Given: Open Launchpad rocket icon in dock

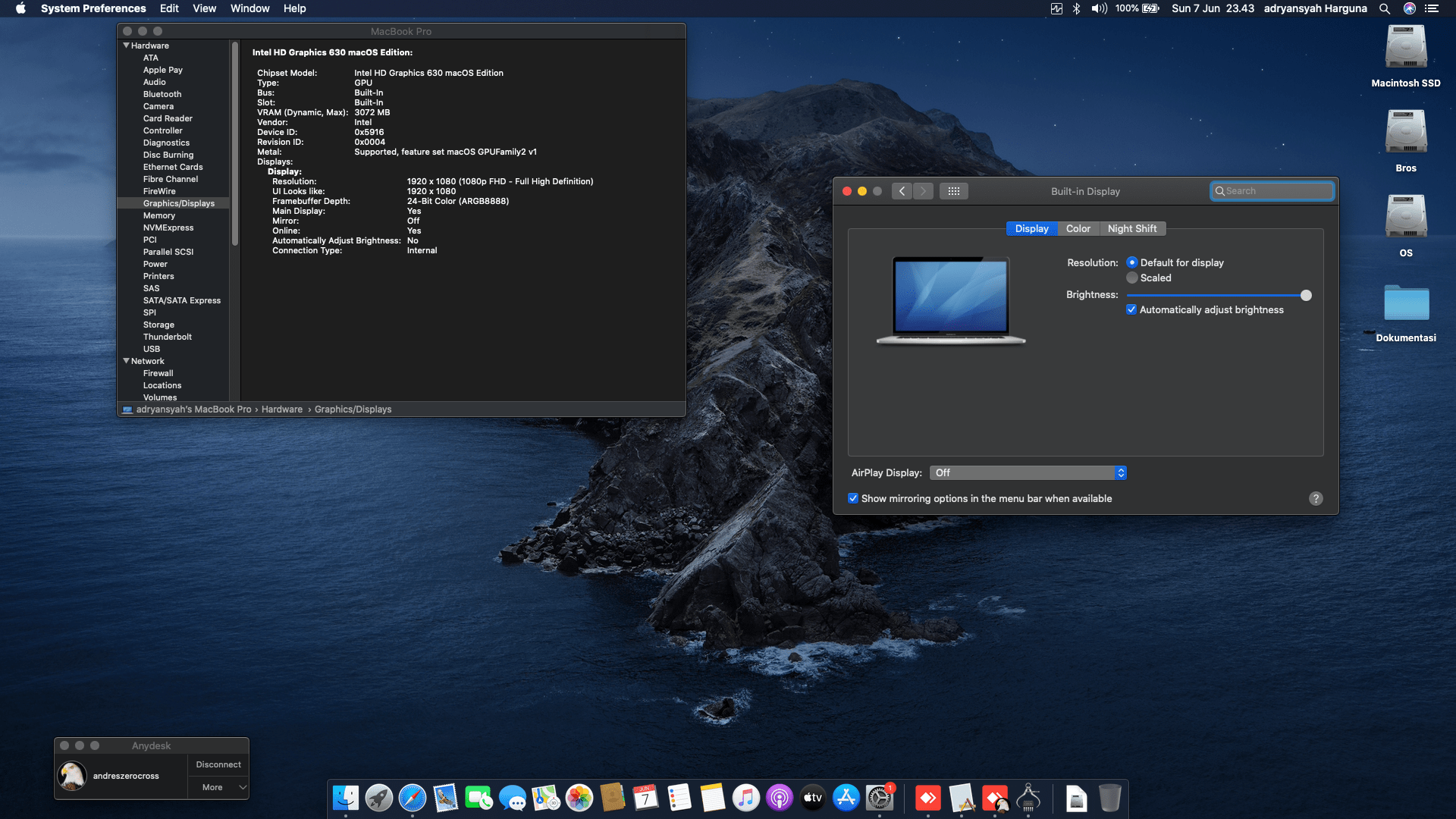Looking at the screenshot, I should [379, 798].
